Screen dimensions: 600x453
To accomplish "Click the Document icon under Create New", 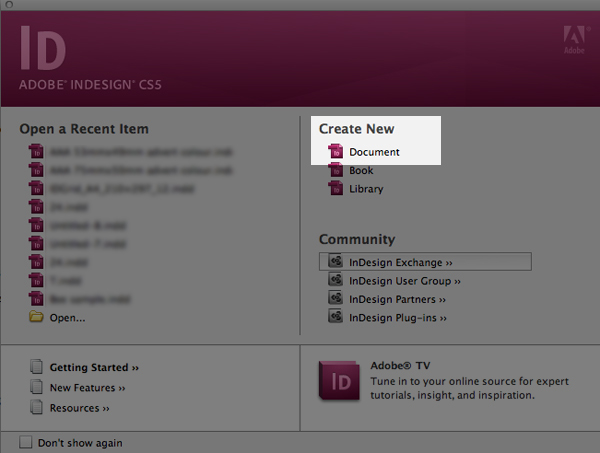I will (336, 152).
